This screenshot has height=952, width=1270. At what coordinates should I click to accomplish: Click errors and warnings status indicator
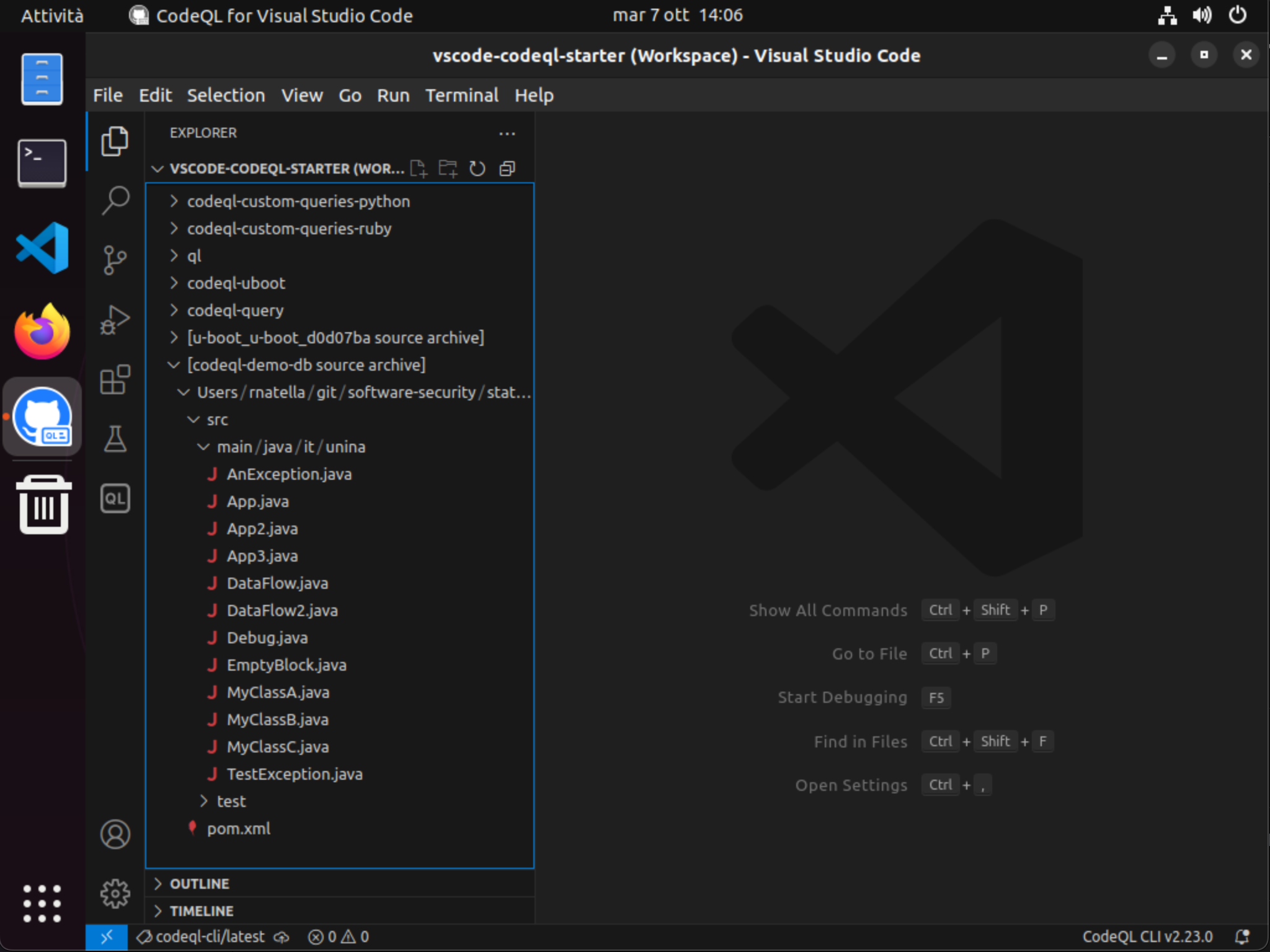339,937
